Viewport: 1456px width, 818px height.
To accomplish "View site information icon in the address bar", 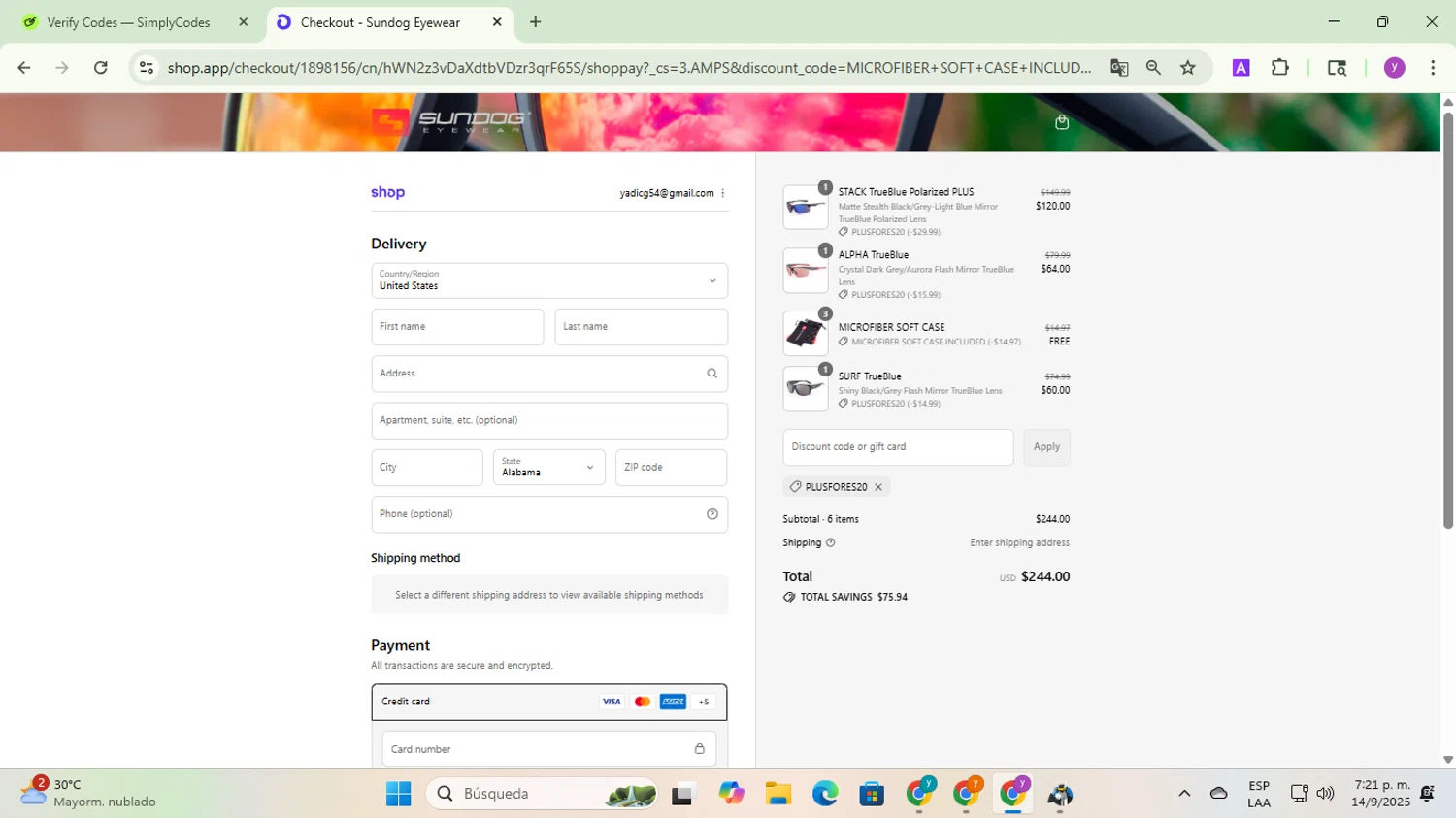I will (147, 68).
